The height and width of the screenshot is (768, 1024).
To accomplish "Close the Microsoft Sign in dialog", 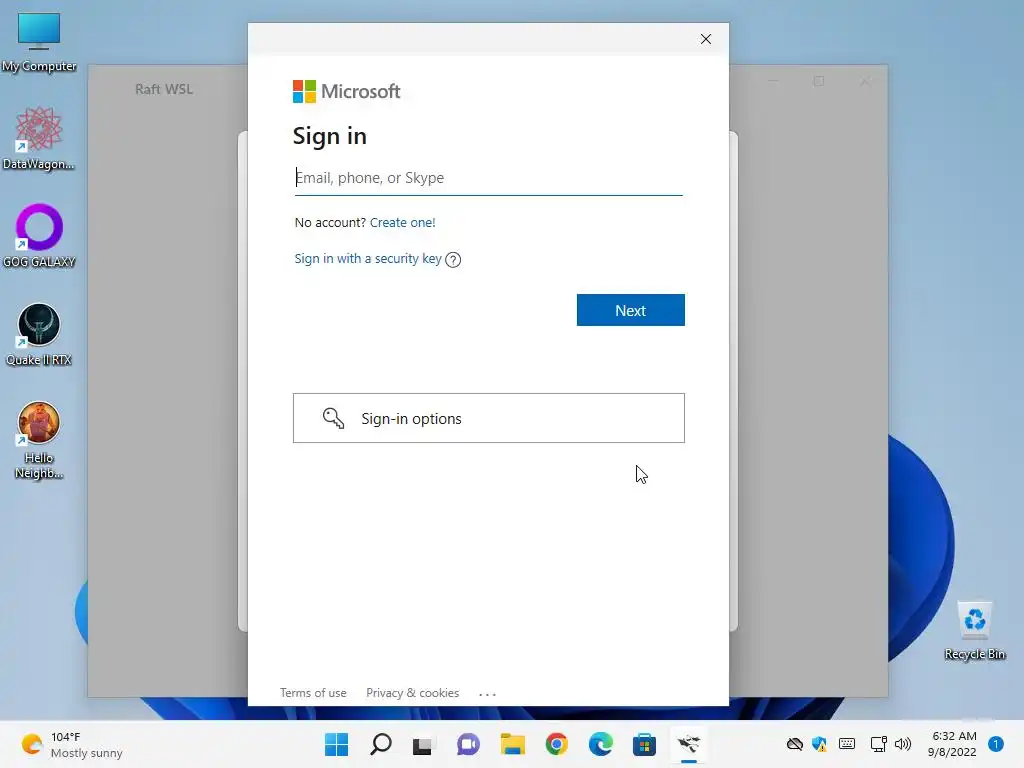I will pyautogui.click(x=706, y=39).
